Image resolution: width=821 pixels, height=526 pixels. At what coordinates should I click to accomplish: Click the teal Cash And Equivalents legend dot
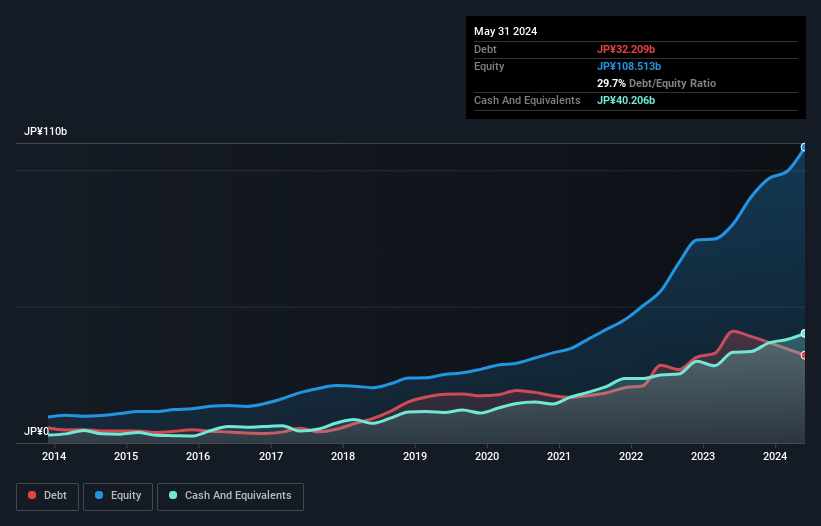coord(173,495)
